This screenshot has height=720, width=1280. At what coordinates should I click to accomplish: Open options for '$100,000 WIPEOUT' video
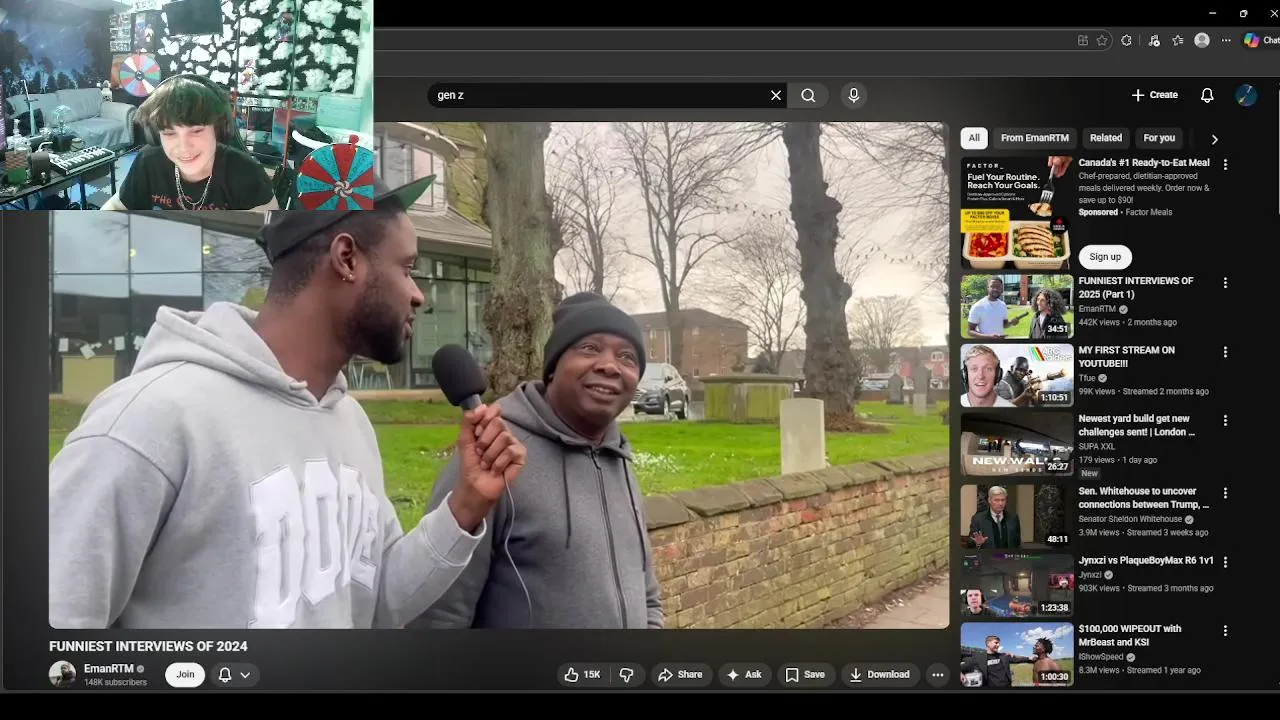click(1225, 631)
